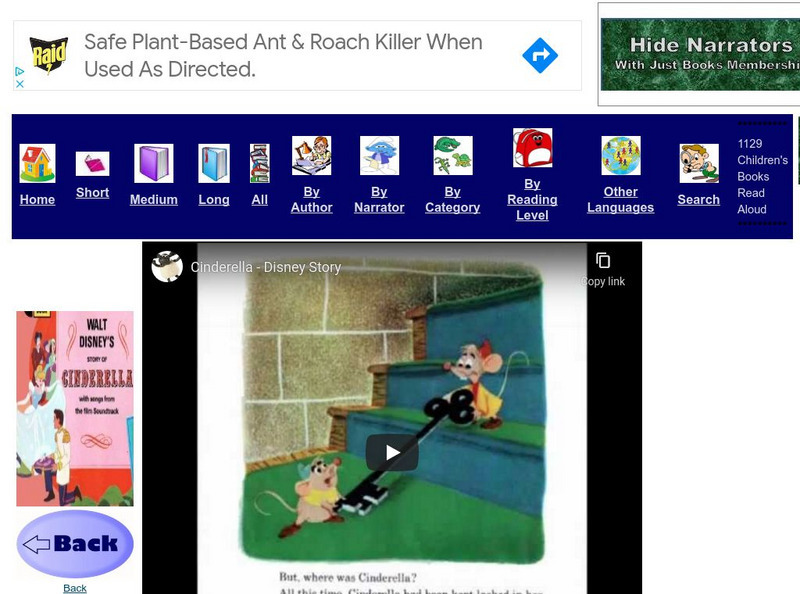Click the Copy link icon on the video

pyautogui.click(x=601, y=262)
